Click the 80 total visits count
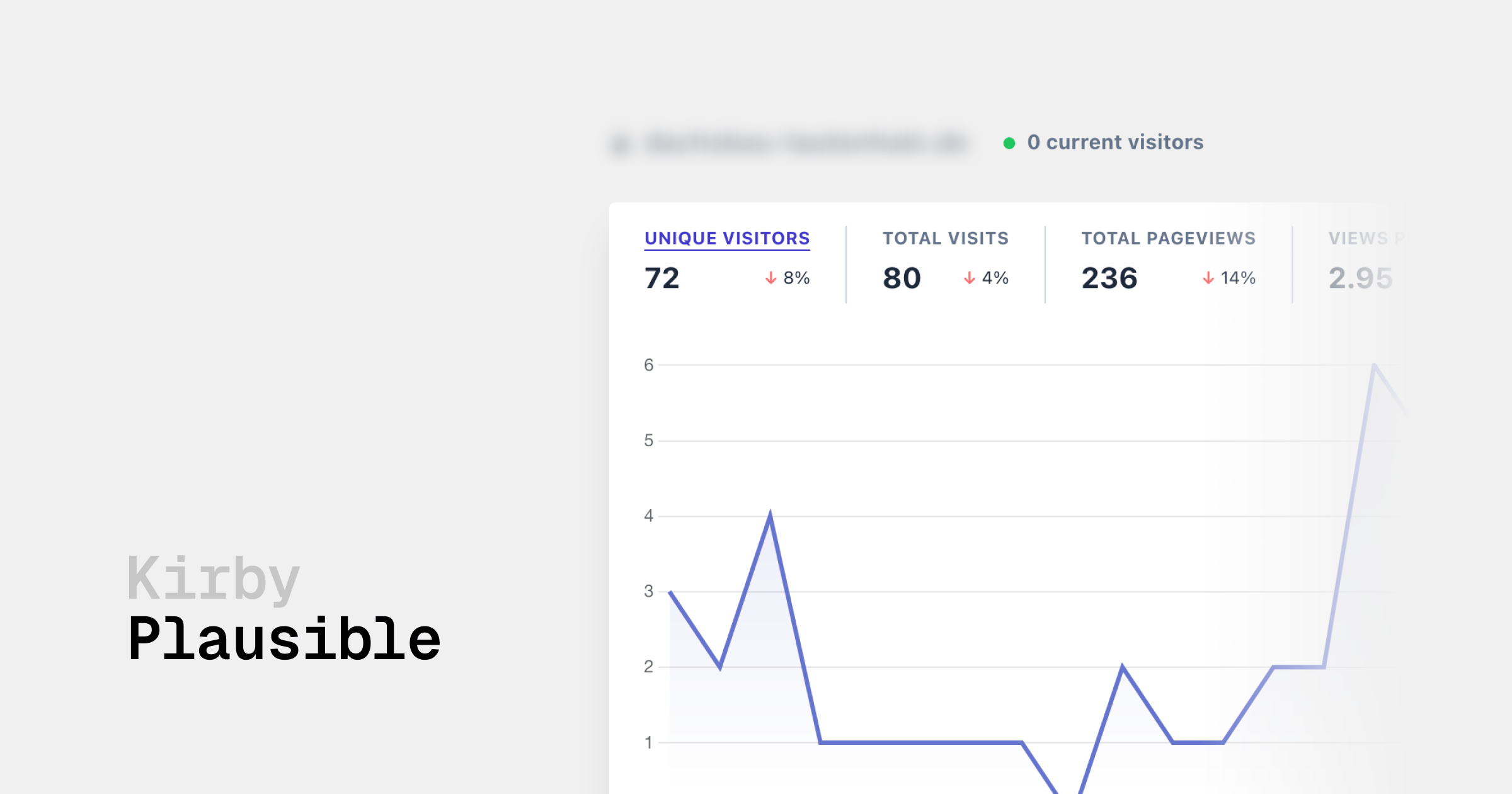 point(902,278)
